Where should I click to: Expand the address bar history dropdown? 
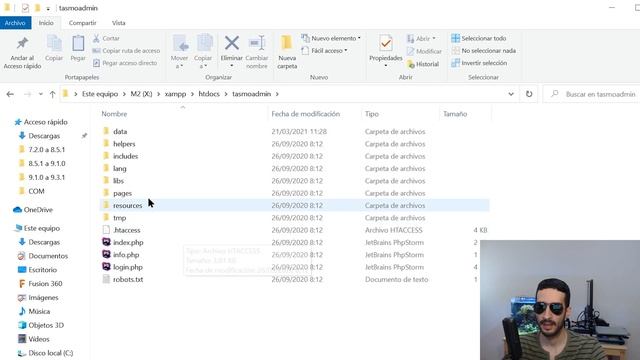[511, 94]
